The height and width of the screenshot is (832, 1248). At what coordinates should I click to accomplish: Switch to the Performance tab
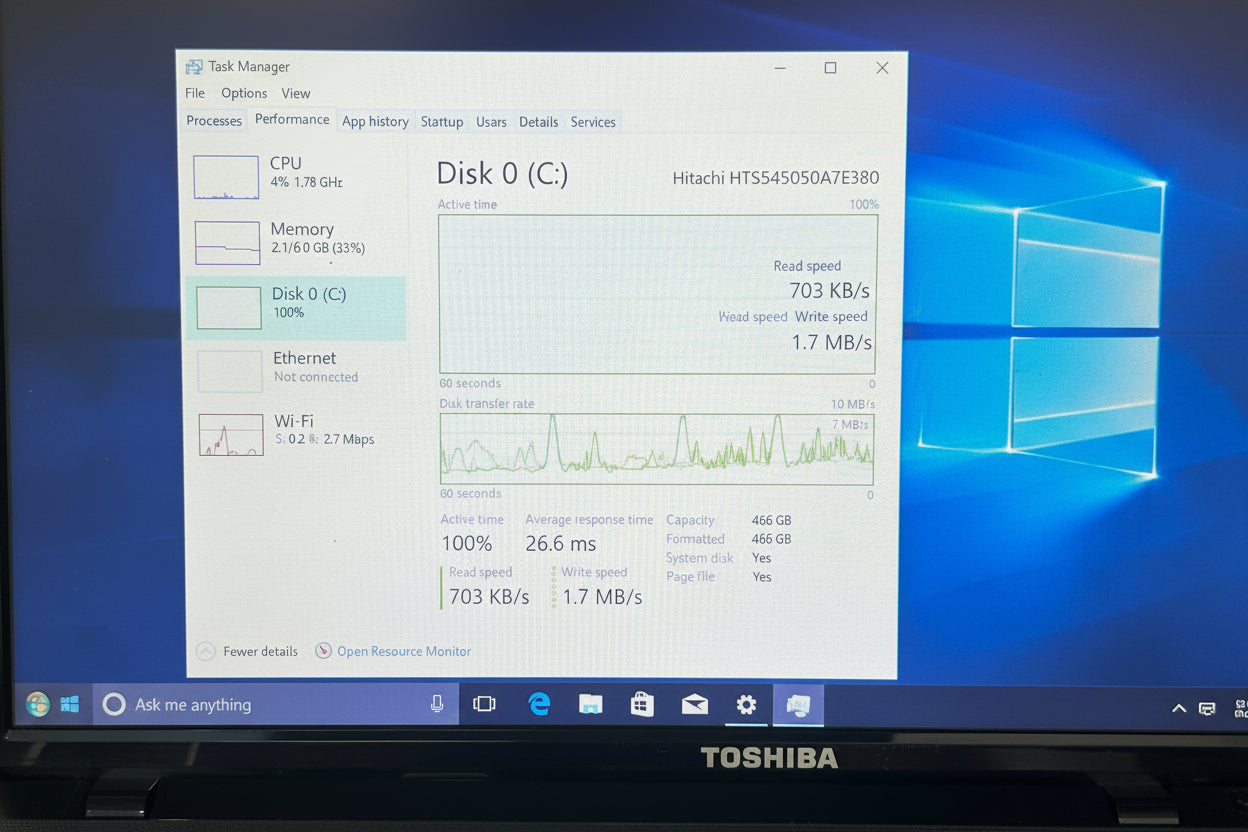[292, 119]
